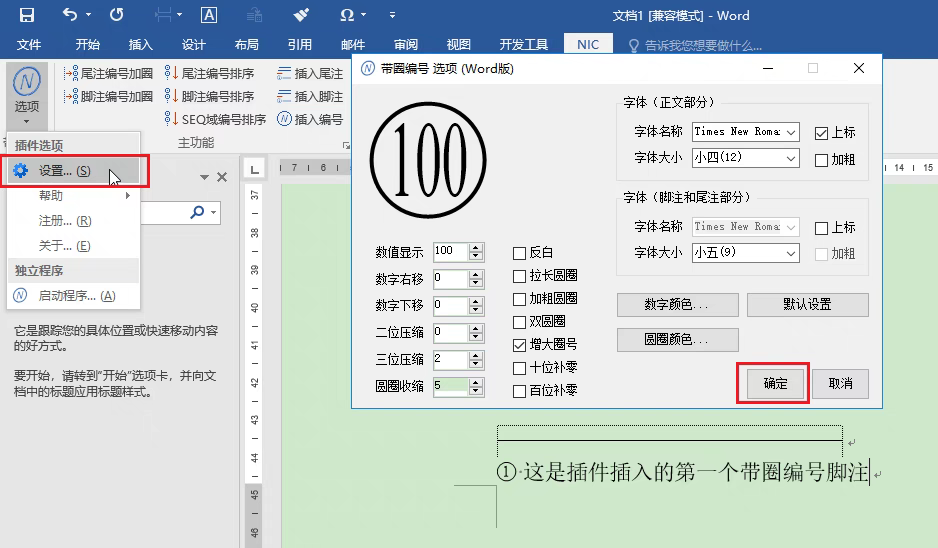The image size is (938, 548).
Task: Uncheck the 增大圈号 checkbox
Action: [519, 345]
